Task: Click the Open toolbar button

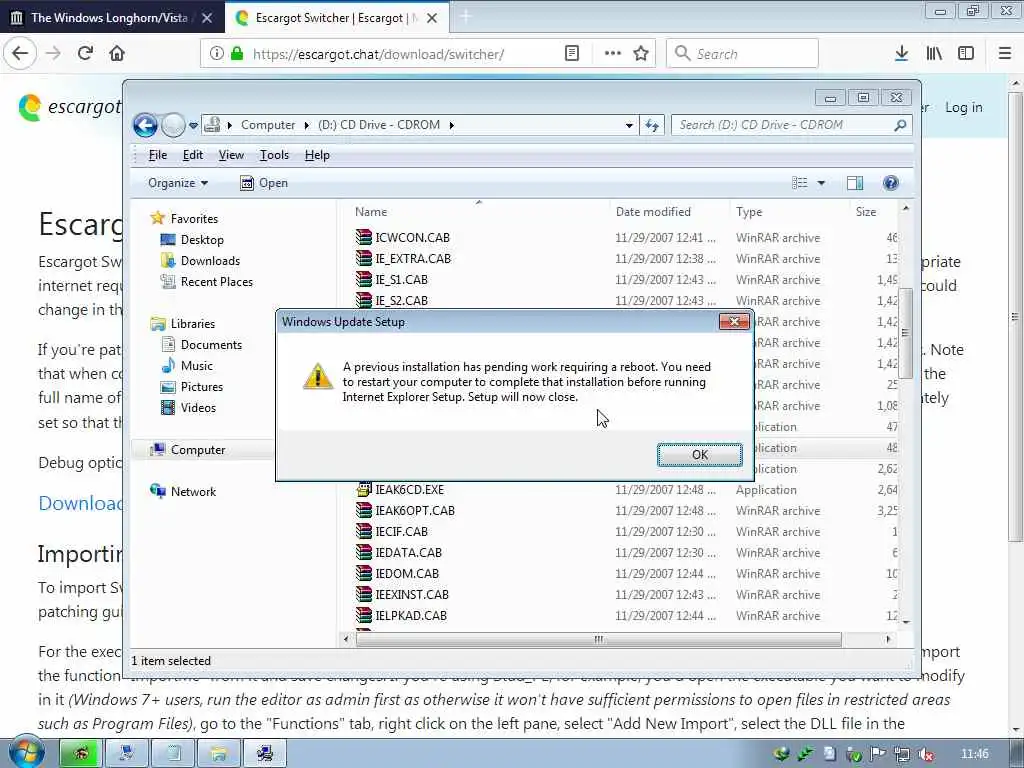Action: click(264, 183)
